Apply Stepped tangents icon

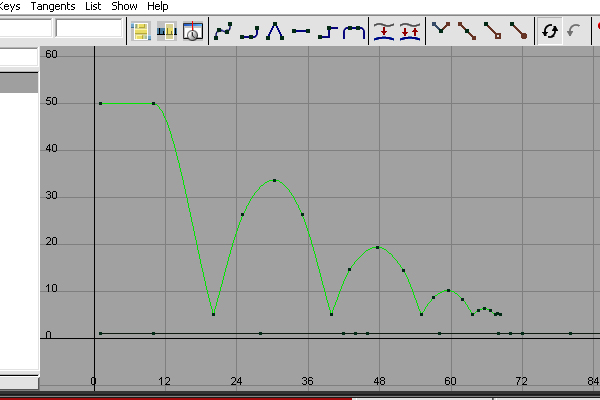pyautogui.click(x=328, y=32)
